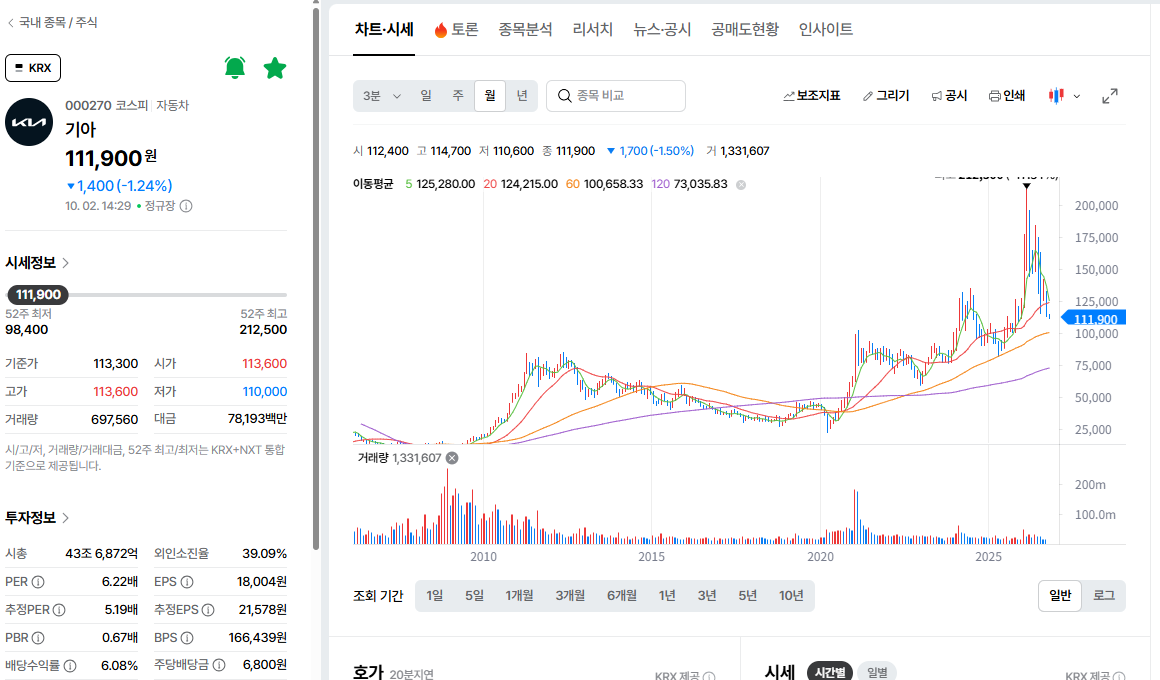Expand the chart to fullscreen
This screenshot has width=1160, height=680.
[1110, 95]
